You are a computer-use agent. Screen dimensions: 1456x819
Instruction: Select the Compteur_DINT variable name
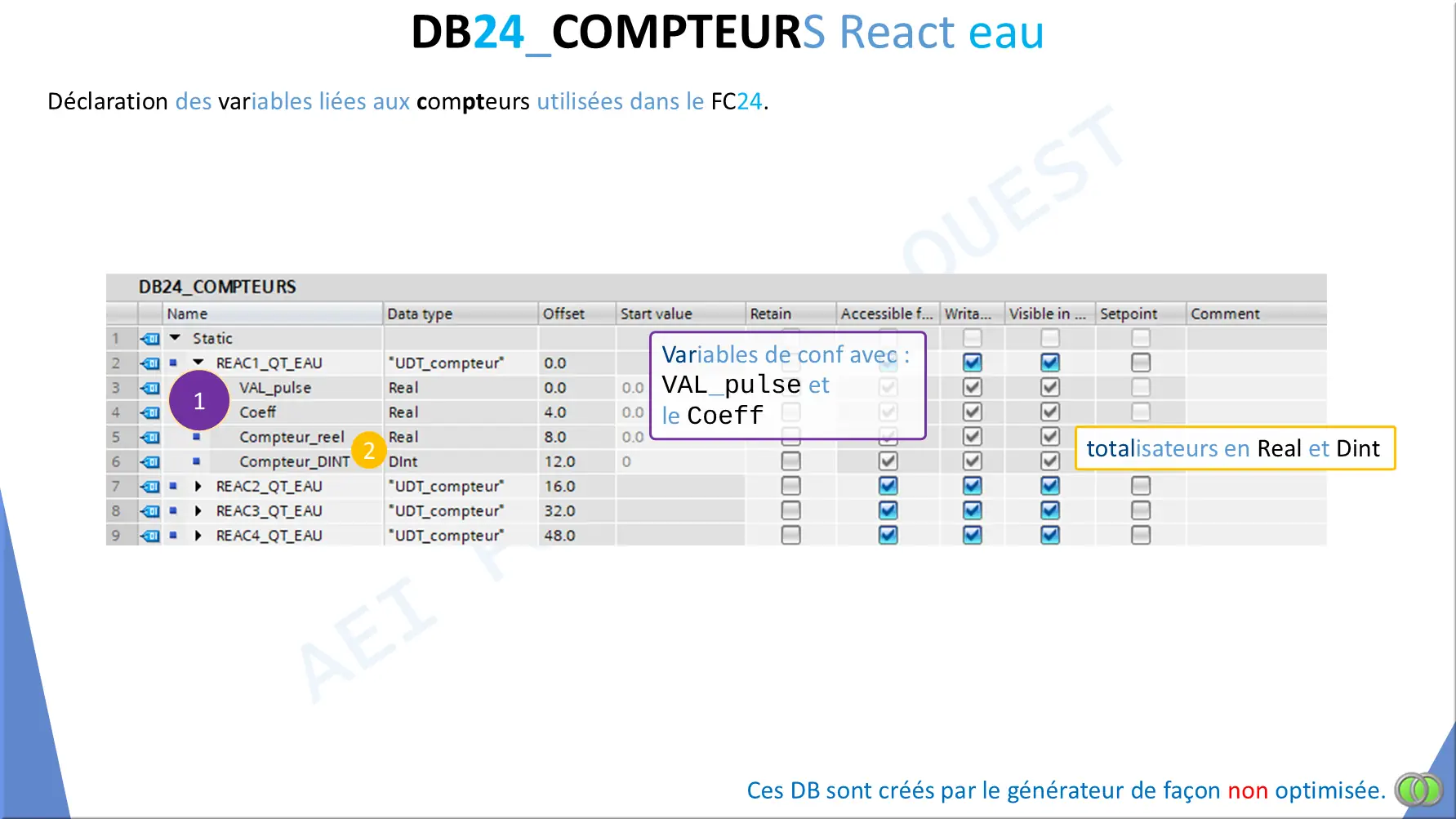click(x=294, y=461)
